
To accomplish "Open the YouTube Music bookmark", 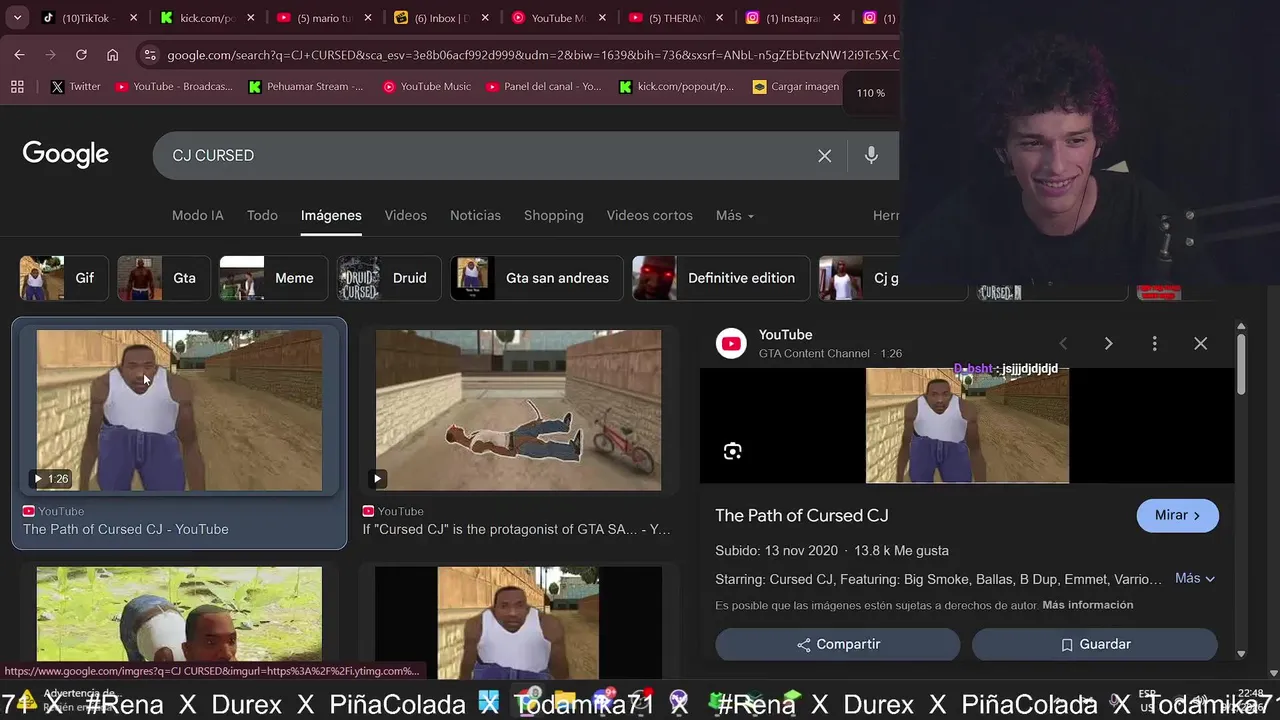I will (427, 87).
